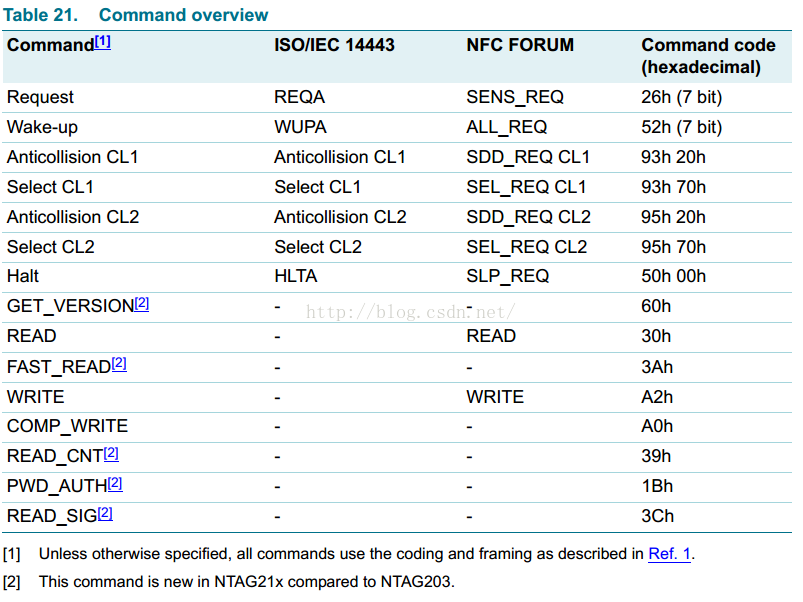
Task: Click footnote [2] link beside READ_CNT
Action: point(111,454)
